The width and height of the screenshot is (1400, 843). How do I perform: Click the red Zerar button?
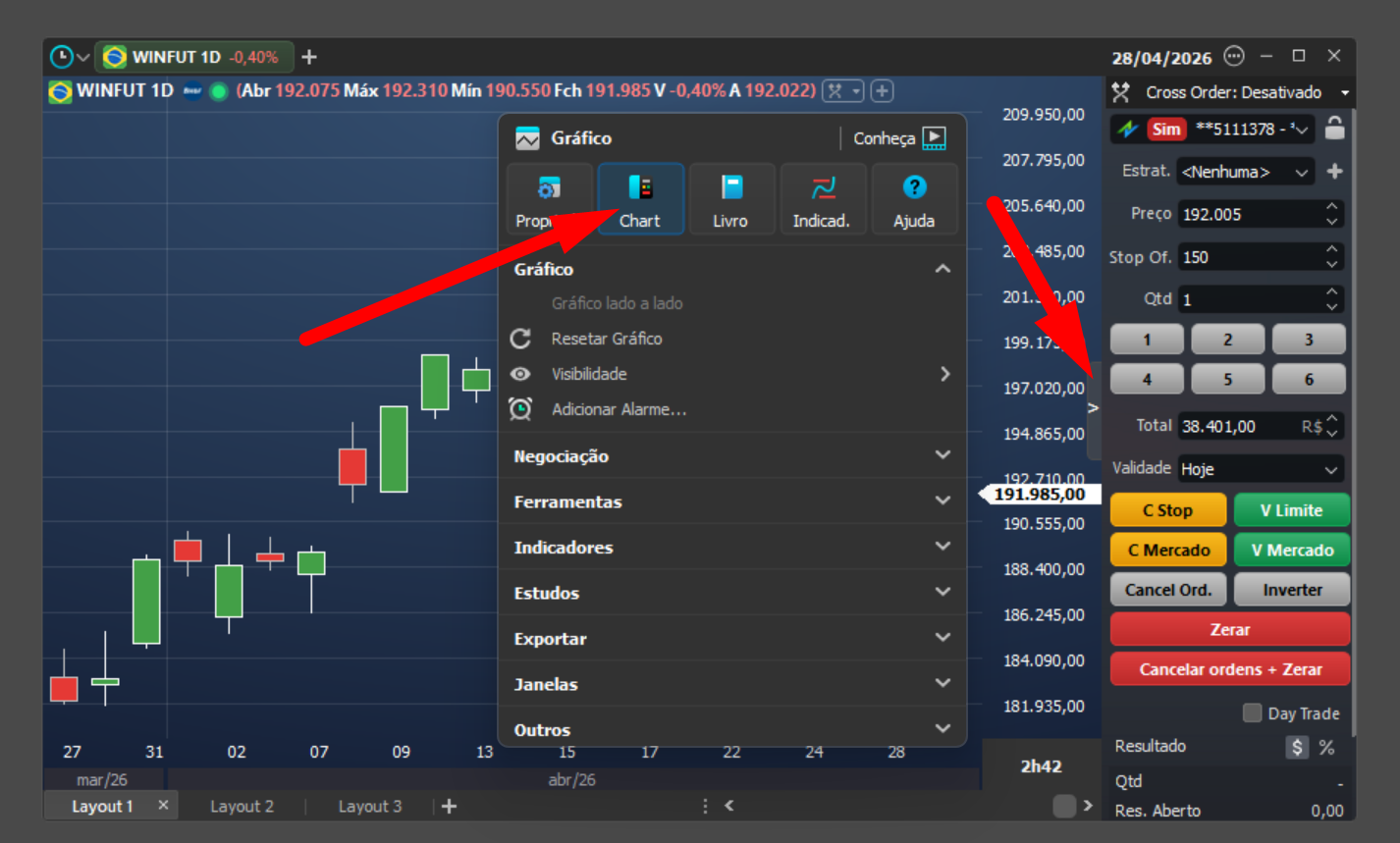(x=1230, y=629)
